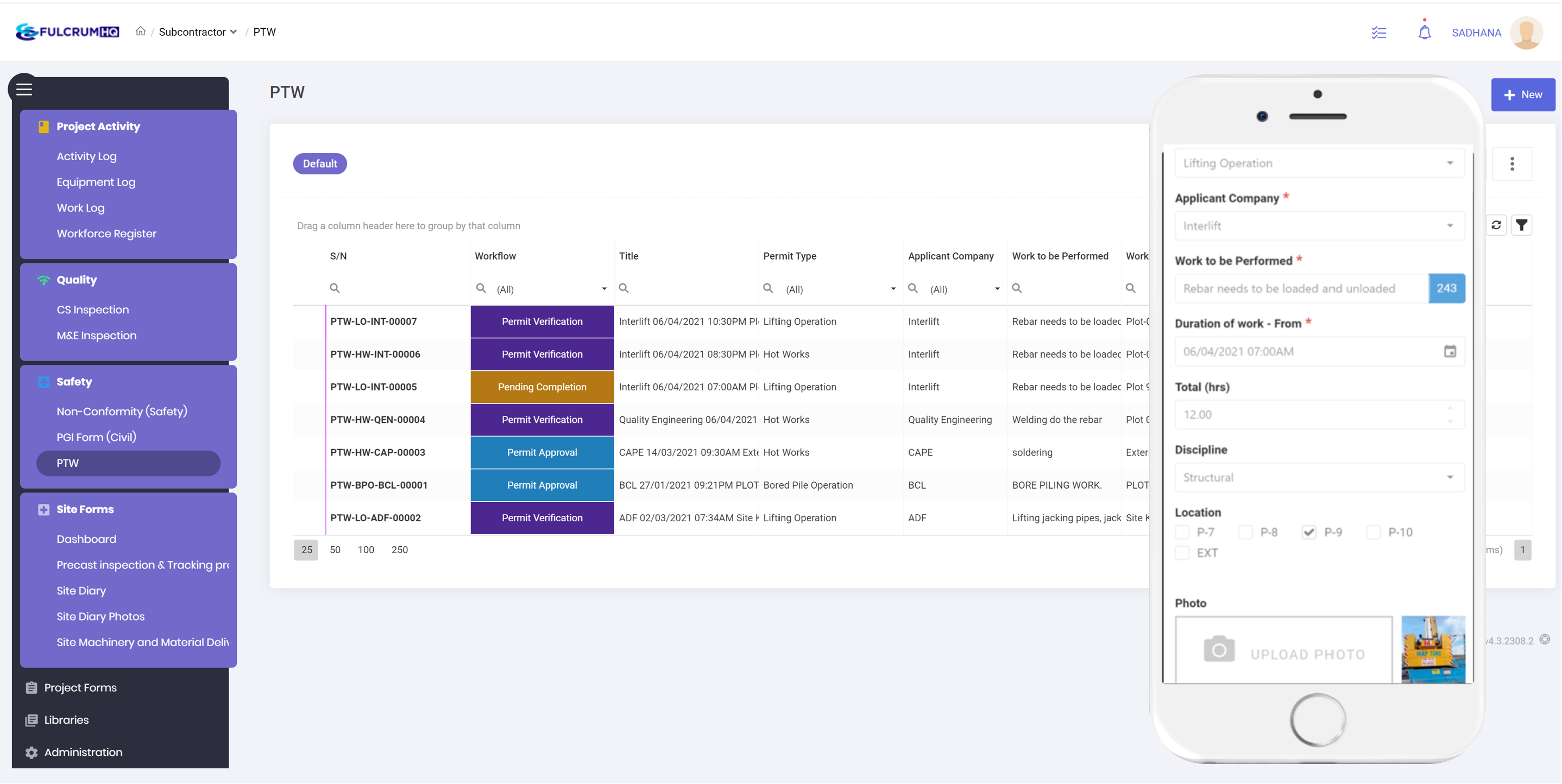Adjust the Total (hrs) stepper arrows

pos(1449,415)
